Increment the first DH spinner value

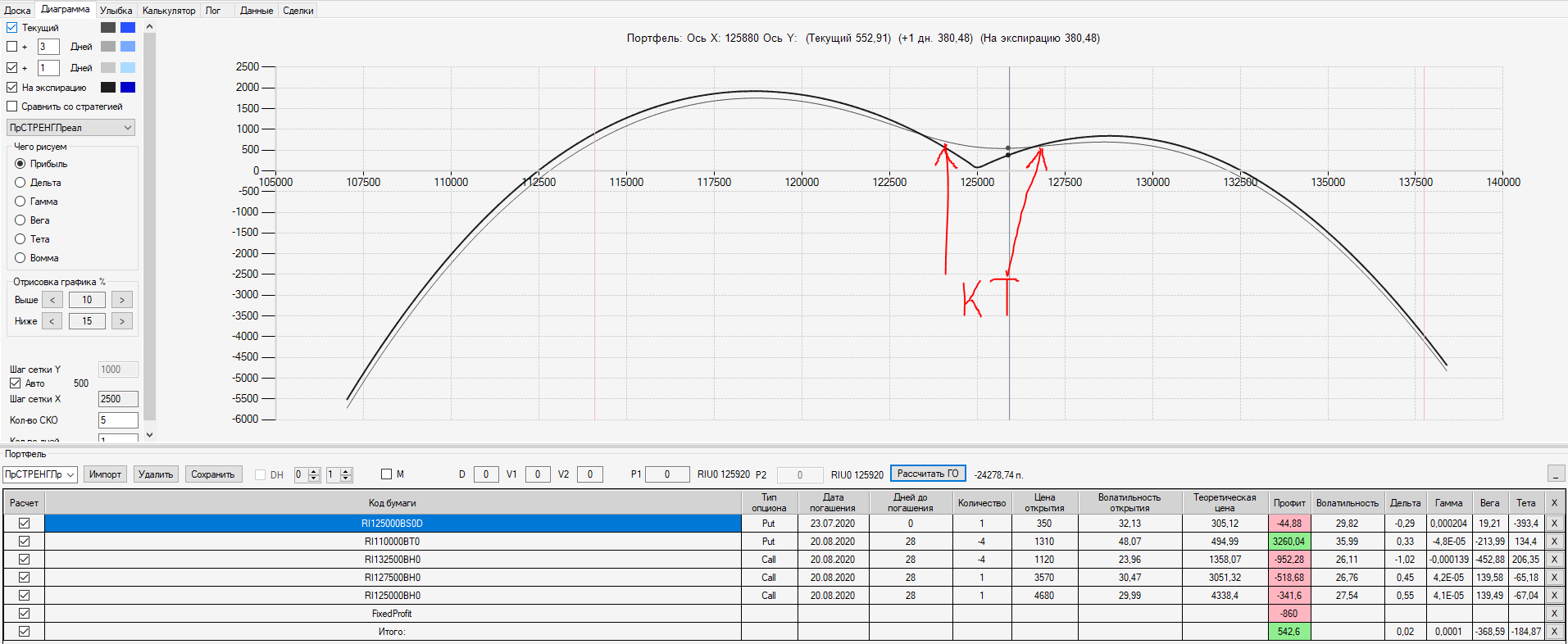[314, 471]
